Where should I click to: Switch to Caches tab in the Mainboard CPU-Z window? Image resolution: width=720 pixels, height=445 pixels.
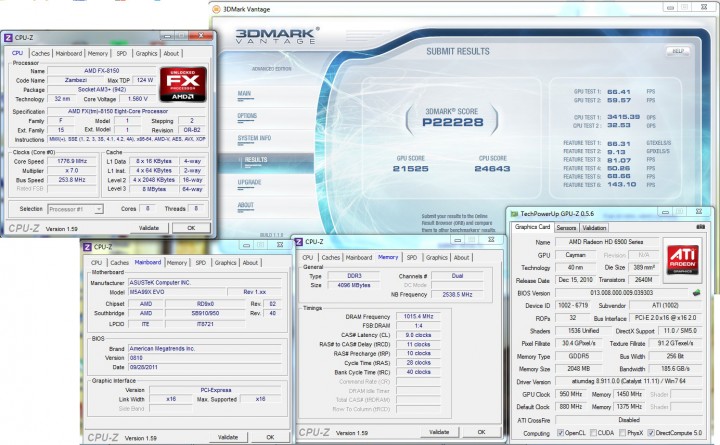pos(119,263)
